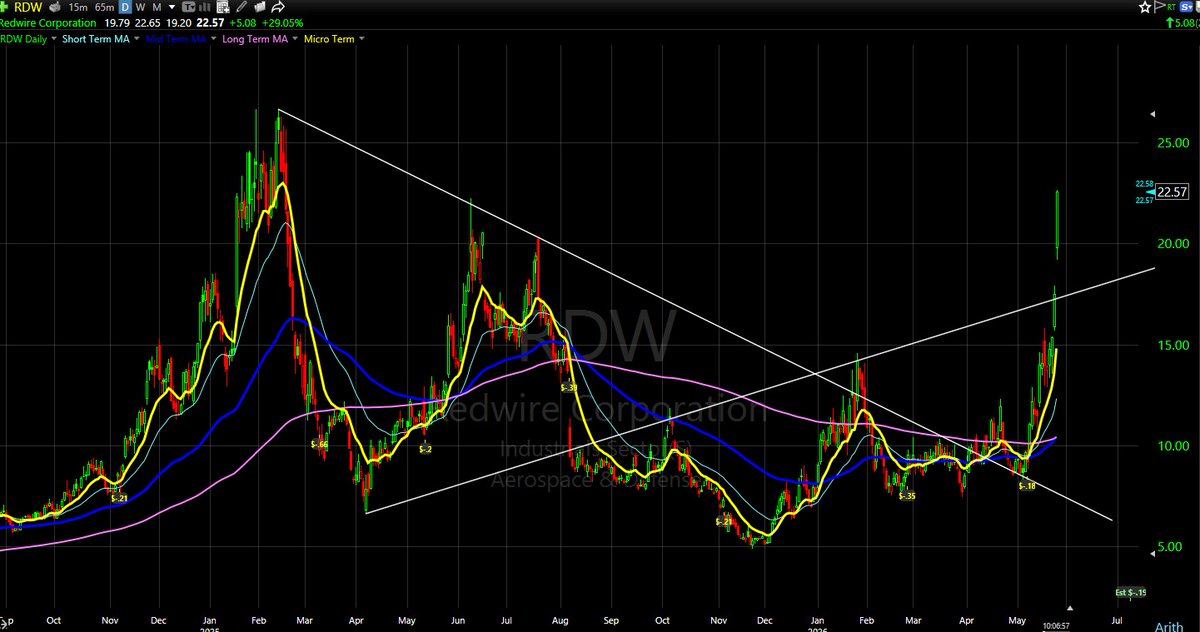This screenshot has width=1200, height=632.
Task: Expand the Mid Term MA menu
Action: (214, 39)
